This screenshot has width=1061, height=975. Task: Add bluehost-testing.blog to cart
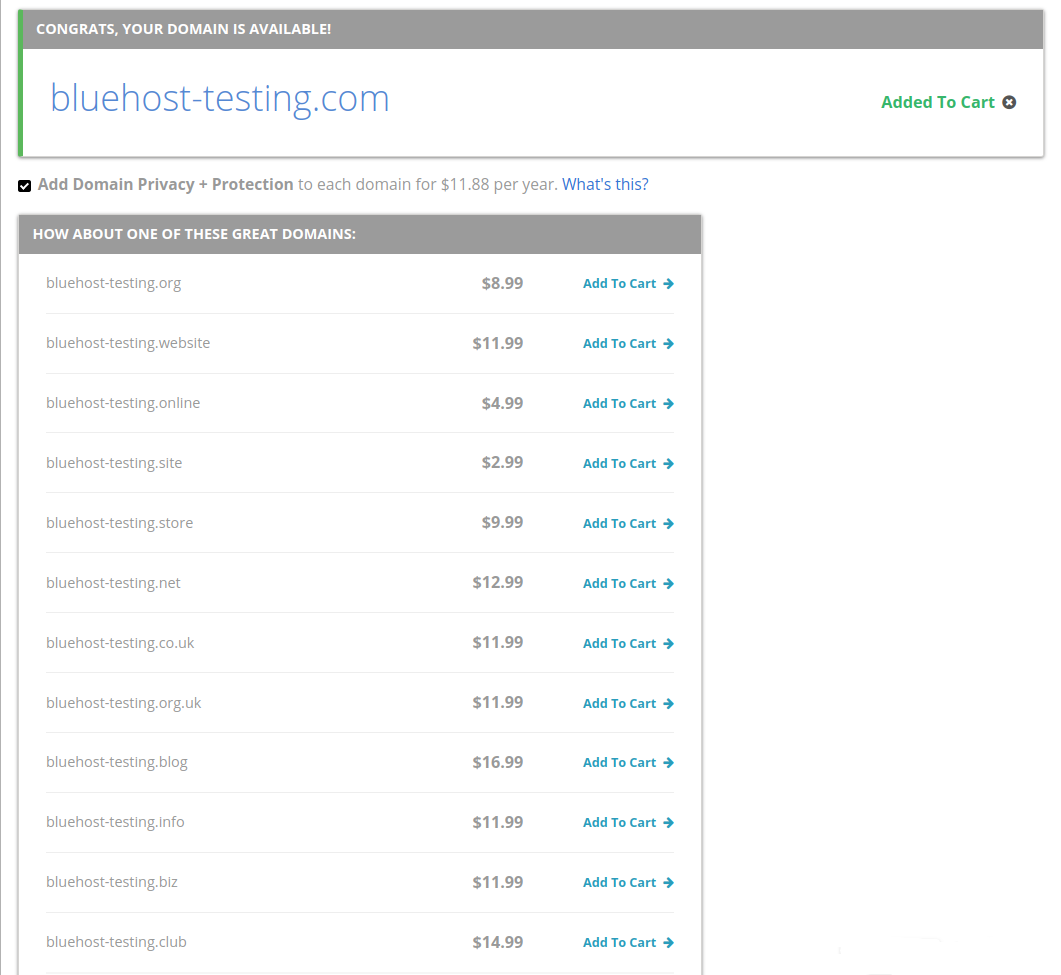click(628, 763)
